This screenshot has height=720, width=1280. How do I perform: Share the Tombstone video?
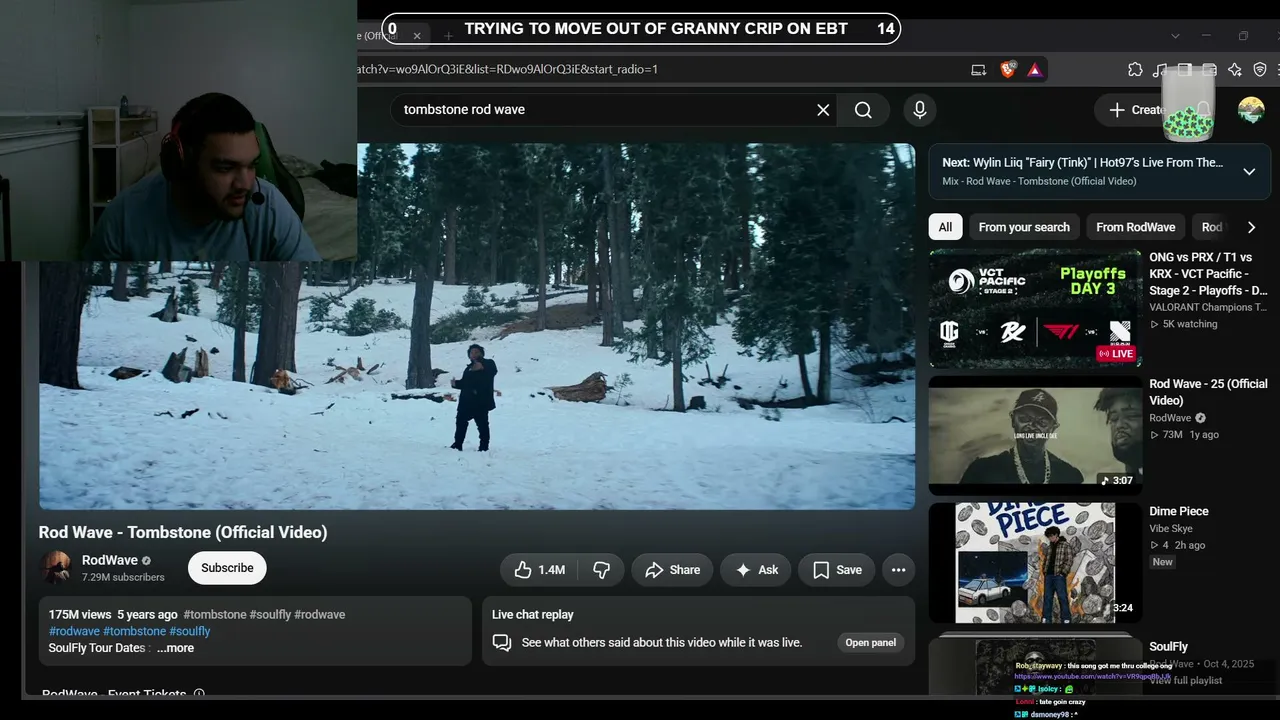672,570
